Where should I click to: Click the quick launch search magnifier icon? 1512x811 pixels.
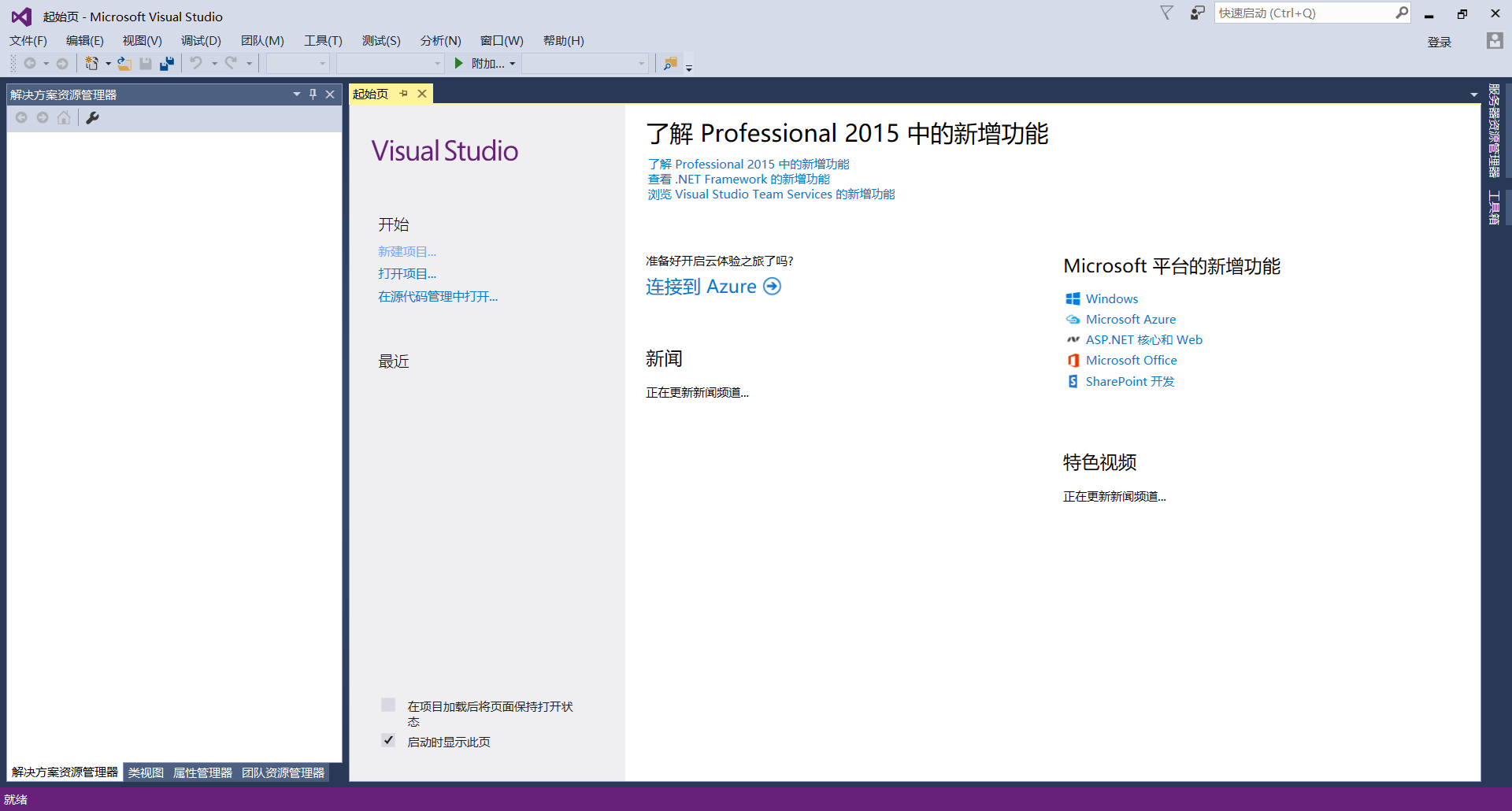coord(1402,13)
